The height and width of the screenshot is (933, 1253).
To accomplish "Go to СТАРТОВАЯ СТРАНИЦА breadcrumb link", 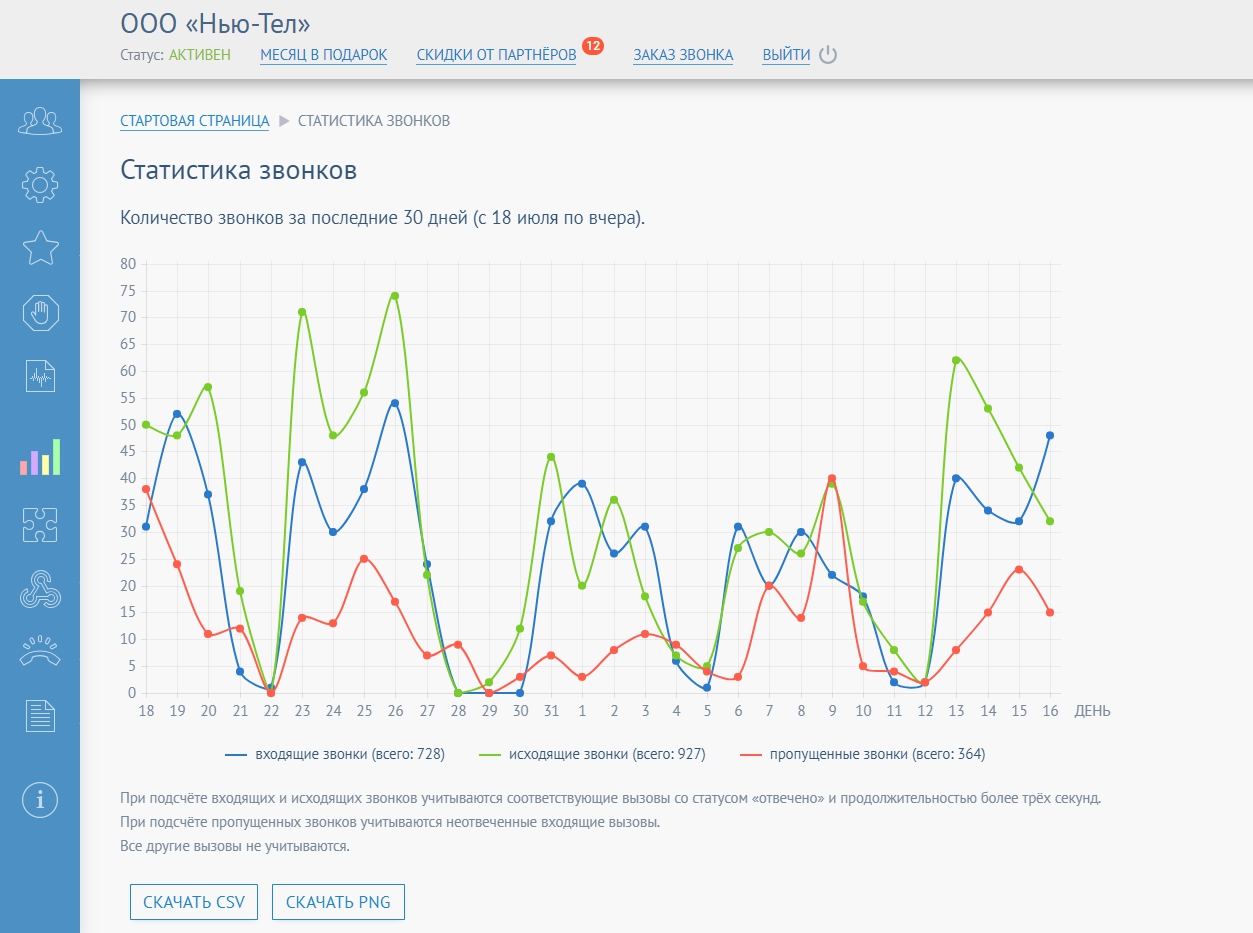I will pos(194,121).
